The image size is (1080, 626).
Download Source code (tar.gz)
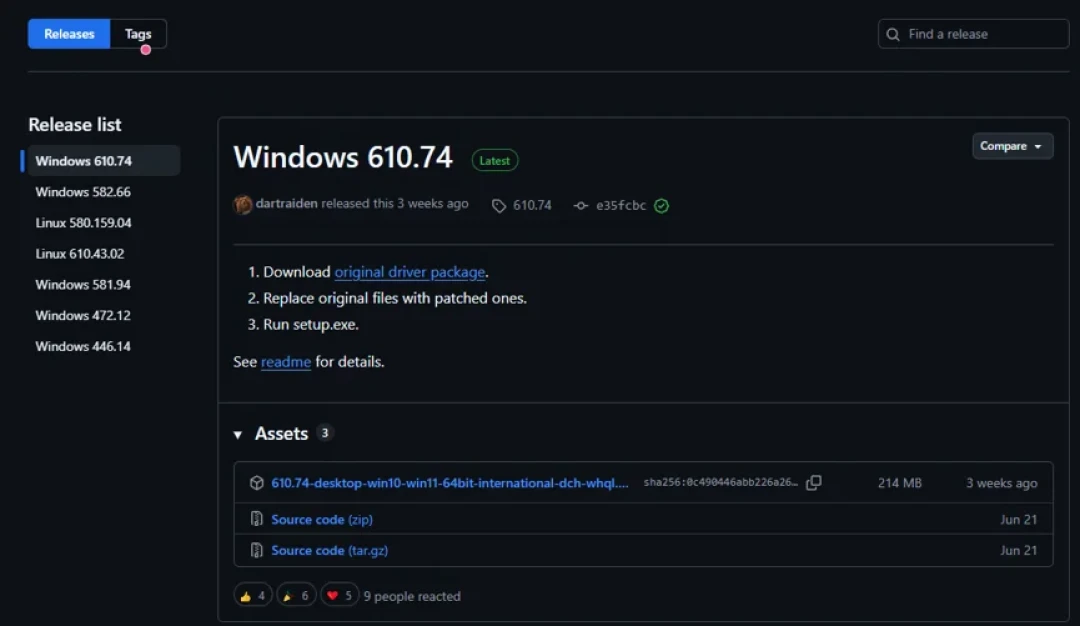click(329, 550)
